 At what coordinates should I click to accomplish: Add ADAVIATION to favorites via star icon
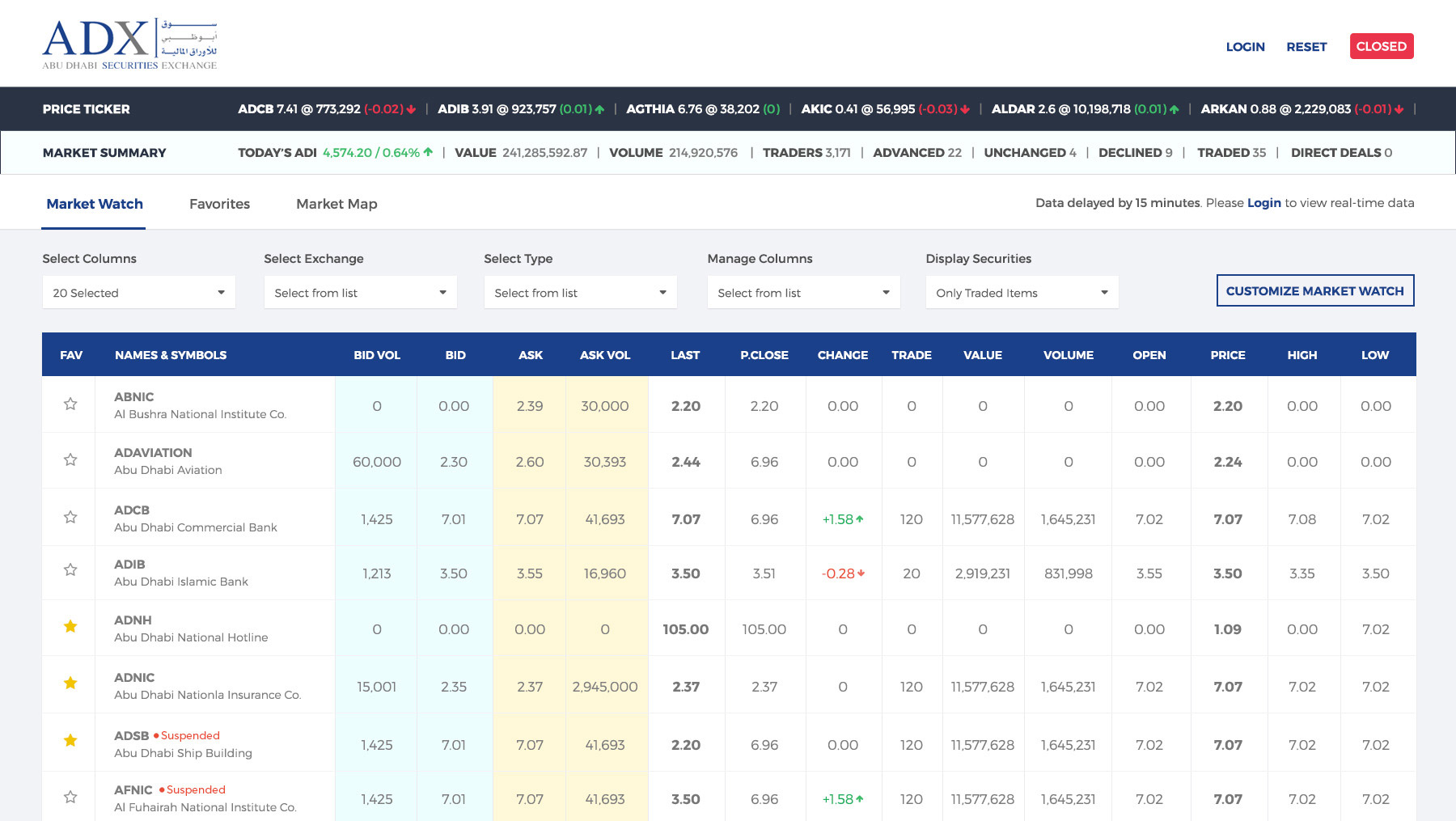coord(70,460)
